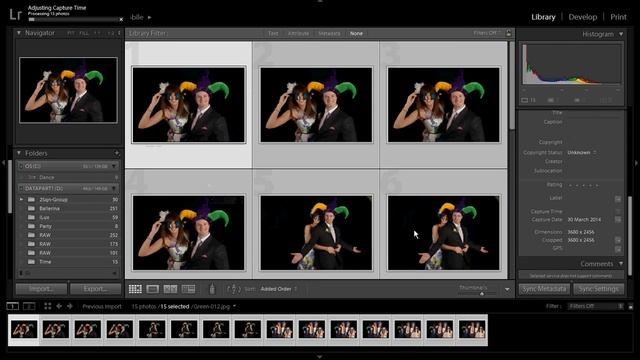Screen dimensions: 640x360
Task: Set navigator zoom to FIT
Action: 71,33
